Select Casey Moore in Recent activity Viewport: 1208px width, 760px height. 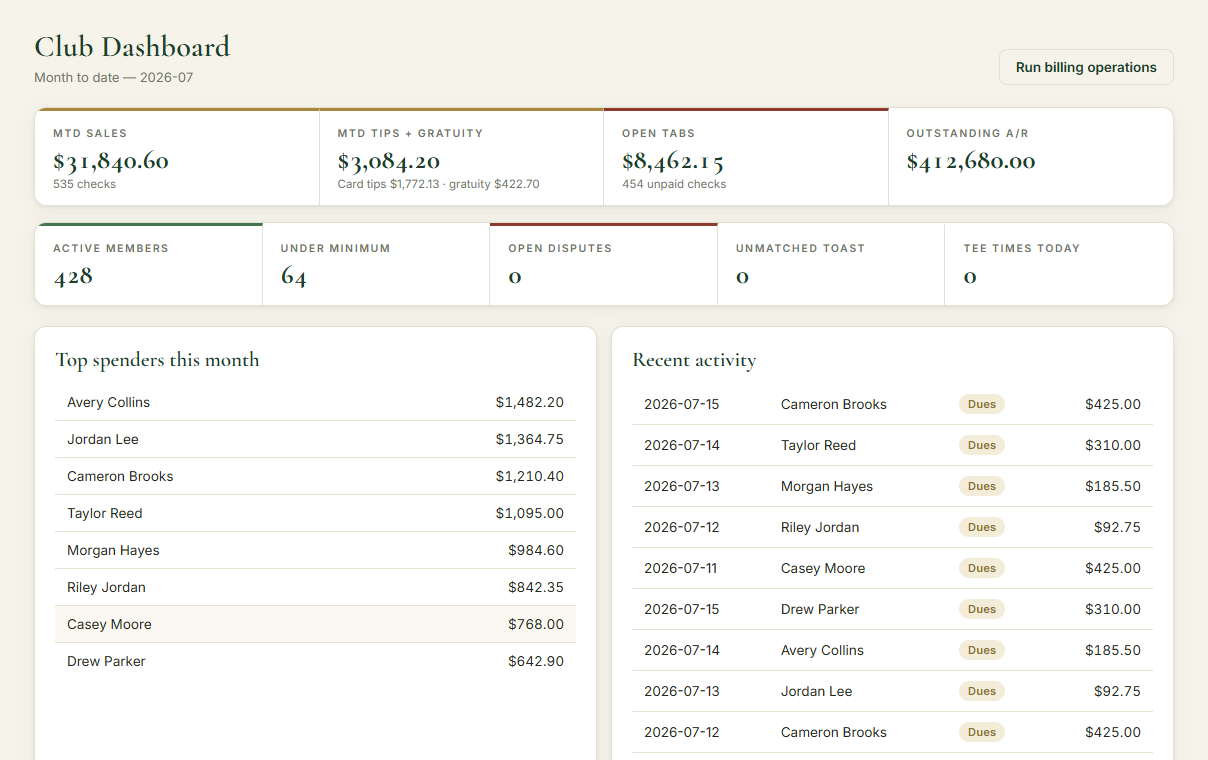click(823, 568)
